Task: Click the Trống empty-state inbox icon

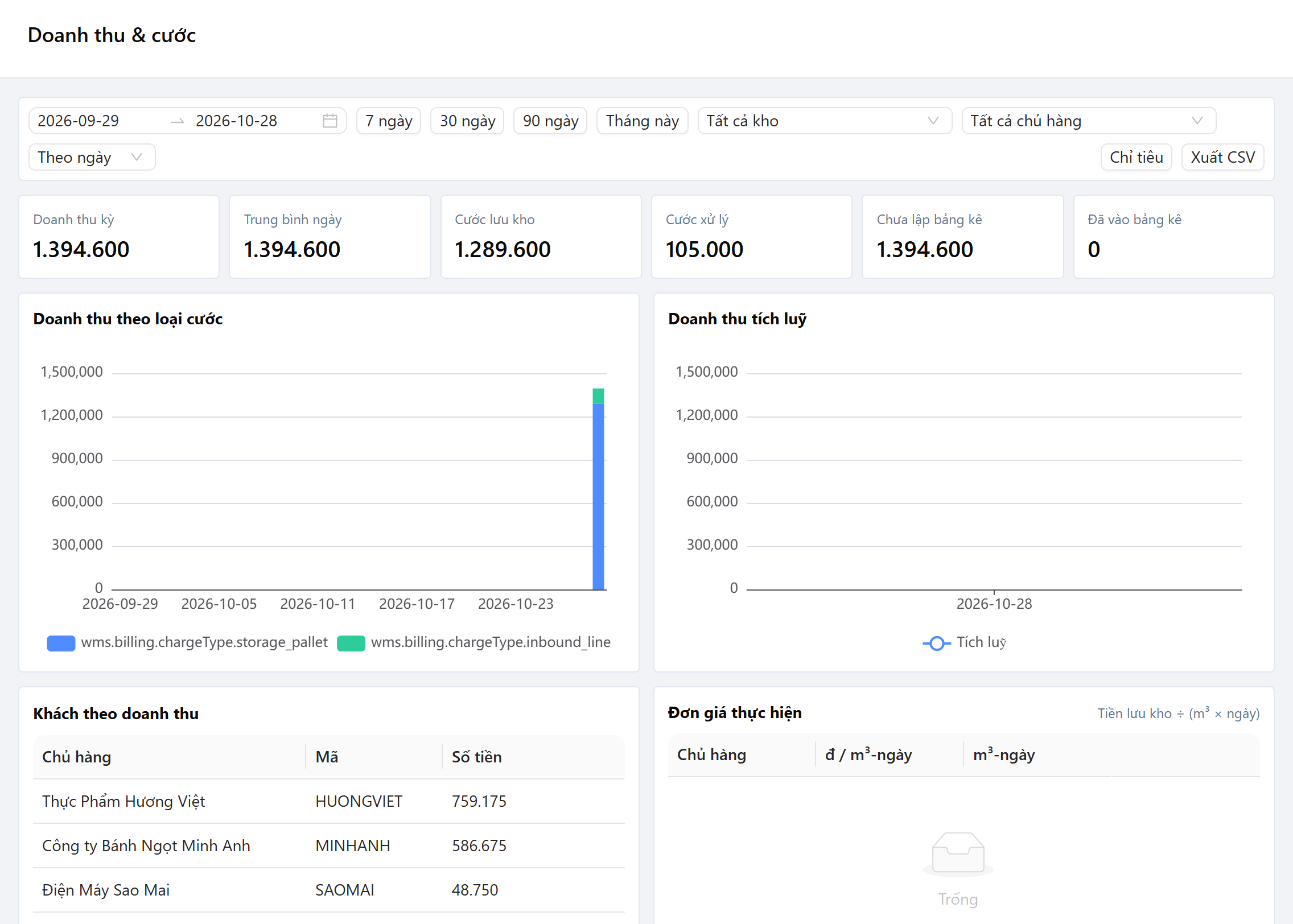Action: point(958,853)
